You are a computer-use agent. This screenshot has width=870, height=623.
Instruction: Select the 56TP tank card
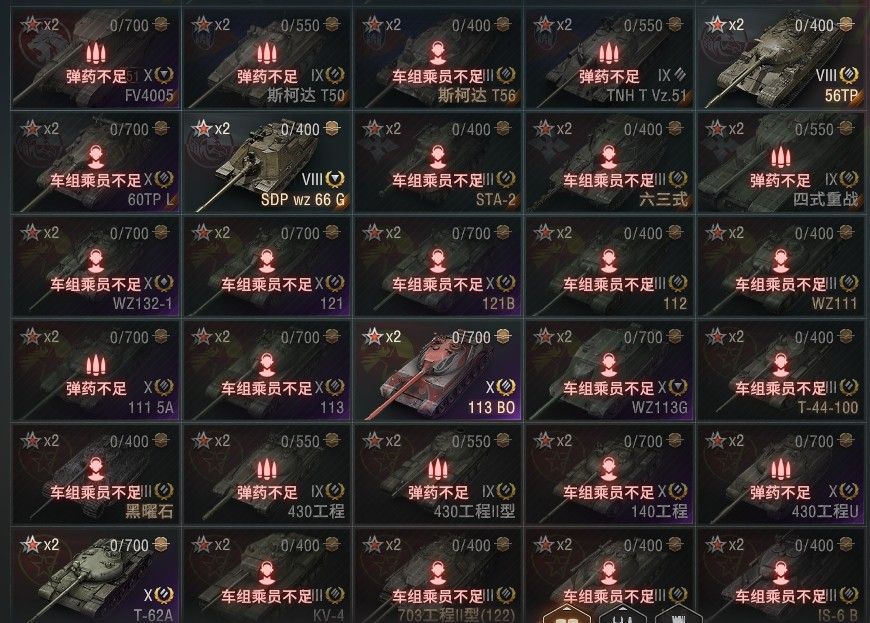(780, 59)
